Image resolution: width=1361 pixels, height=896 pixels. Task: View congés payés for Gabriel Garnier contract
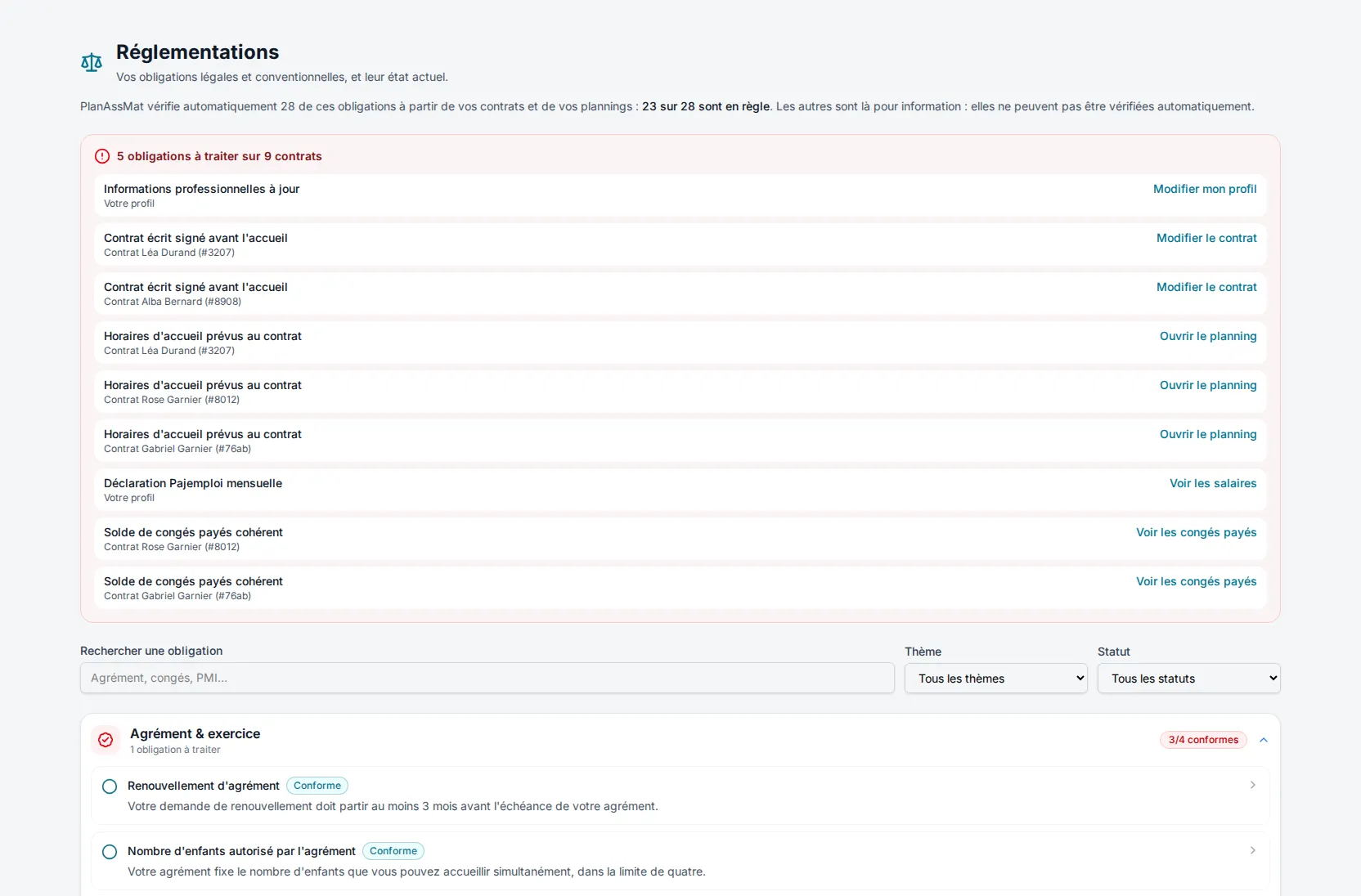[1196, 581]
